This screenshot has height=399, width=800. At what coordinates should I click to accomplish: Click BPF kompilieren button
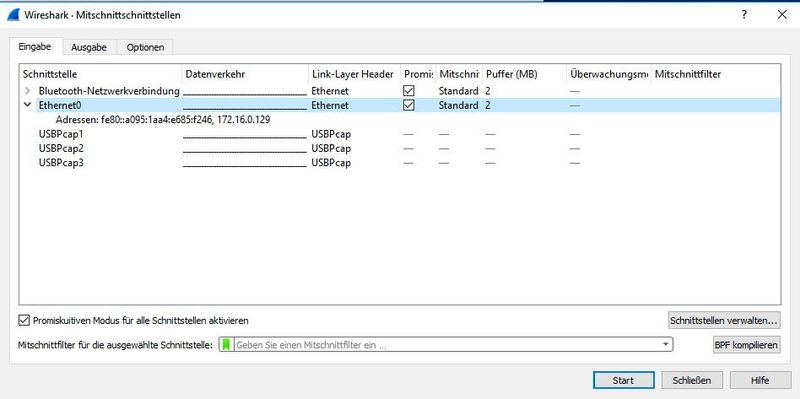[x=746, y=345]
